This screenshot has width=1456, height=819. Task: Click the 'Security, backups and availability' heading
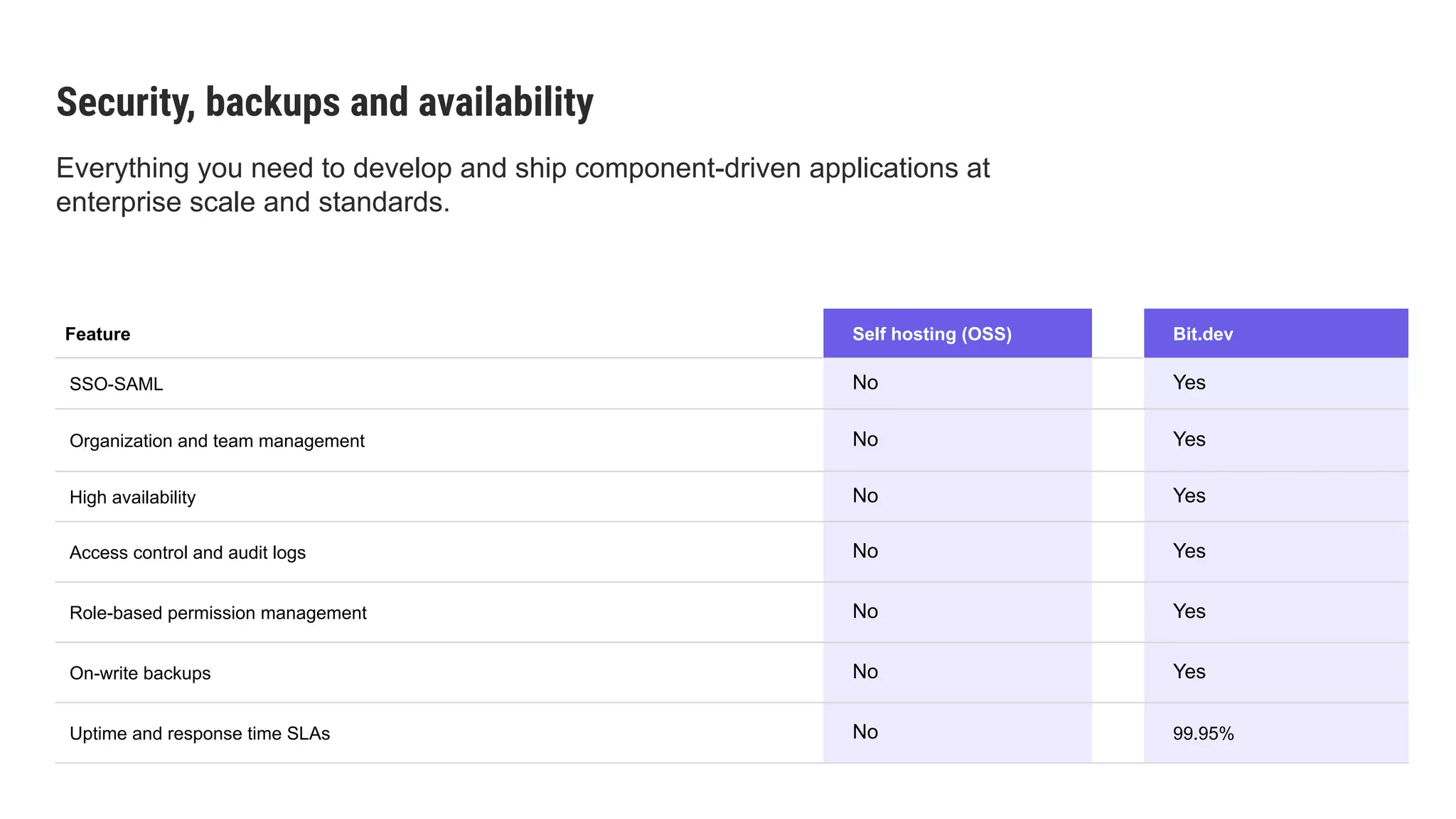tap(325, 103)
